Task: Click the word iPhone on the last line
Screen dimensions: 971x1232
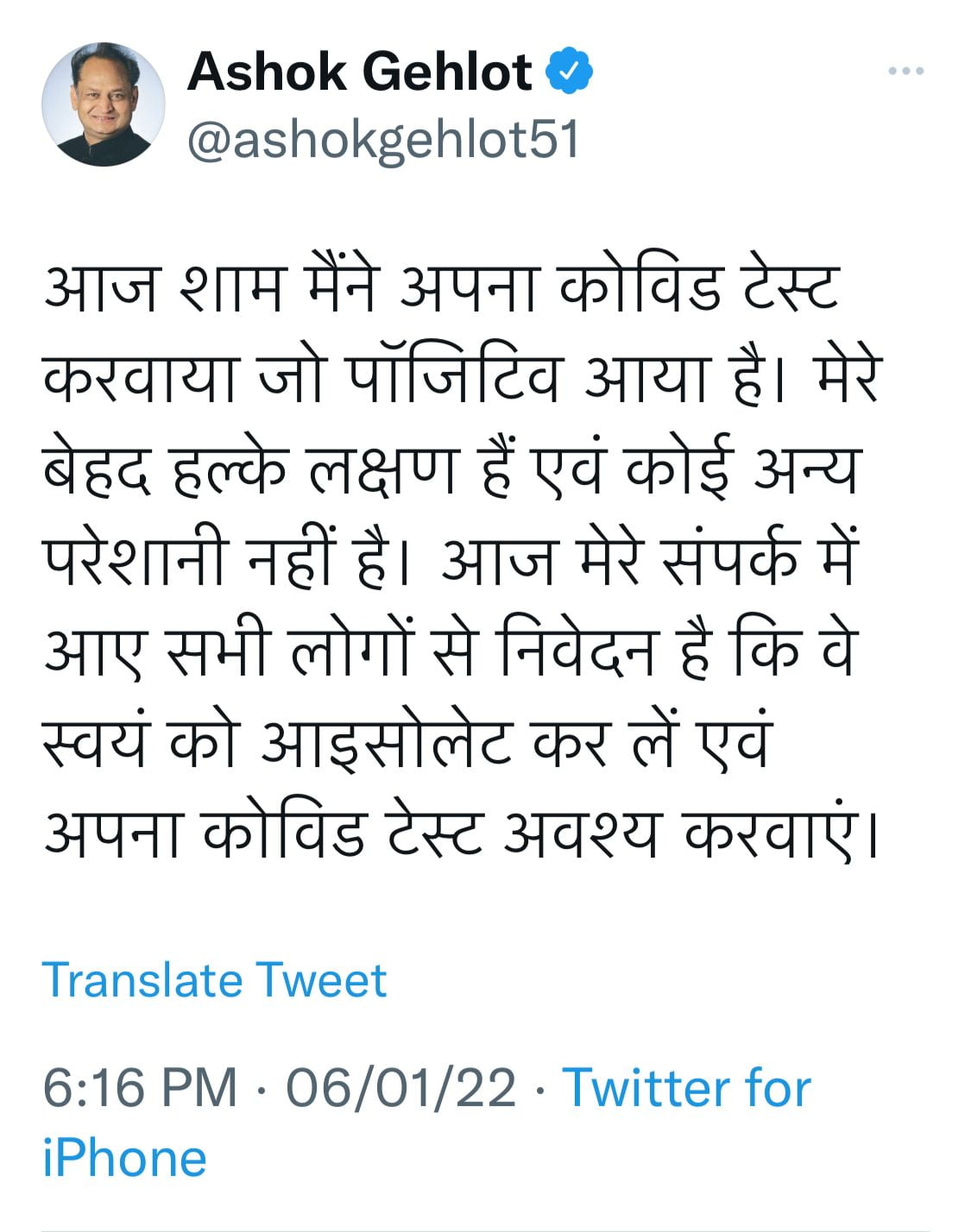Action: point(124,1158)
